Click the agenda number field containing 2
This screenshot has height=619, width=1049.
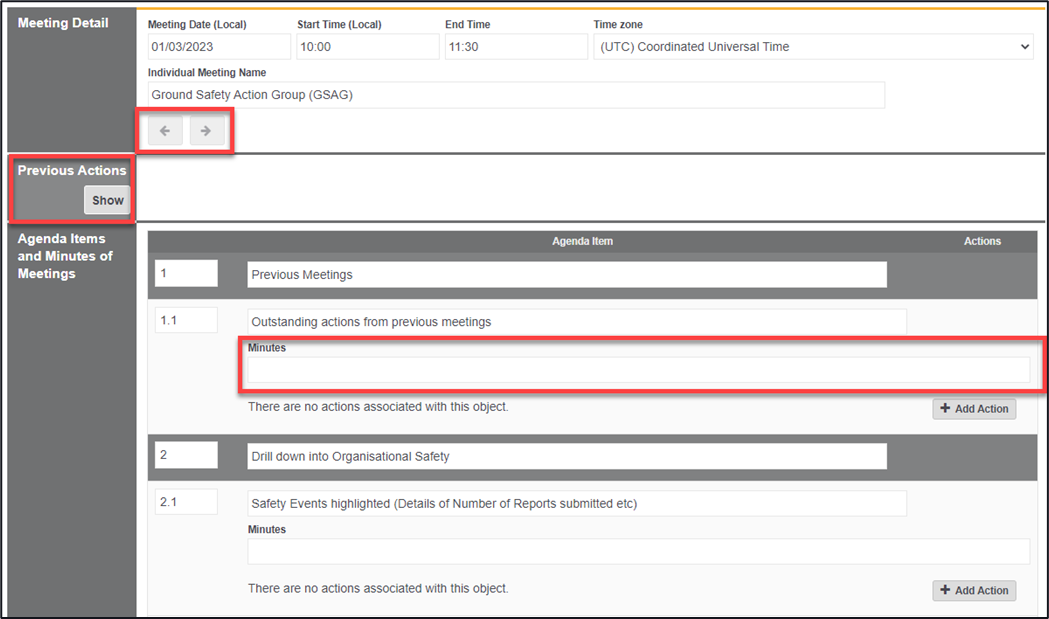[x=186, y=455]
